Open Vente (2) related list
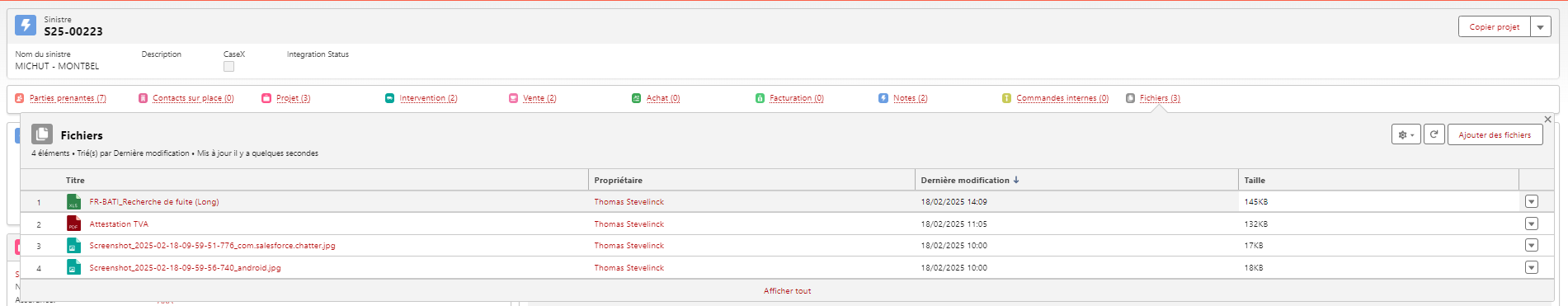Image resolution: width=1568 pixels, height=306 pixels. [539, 98]
